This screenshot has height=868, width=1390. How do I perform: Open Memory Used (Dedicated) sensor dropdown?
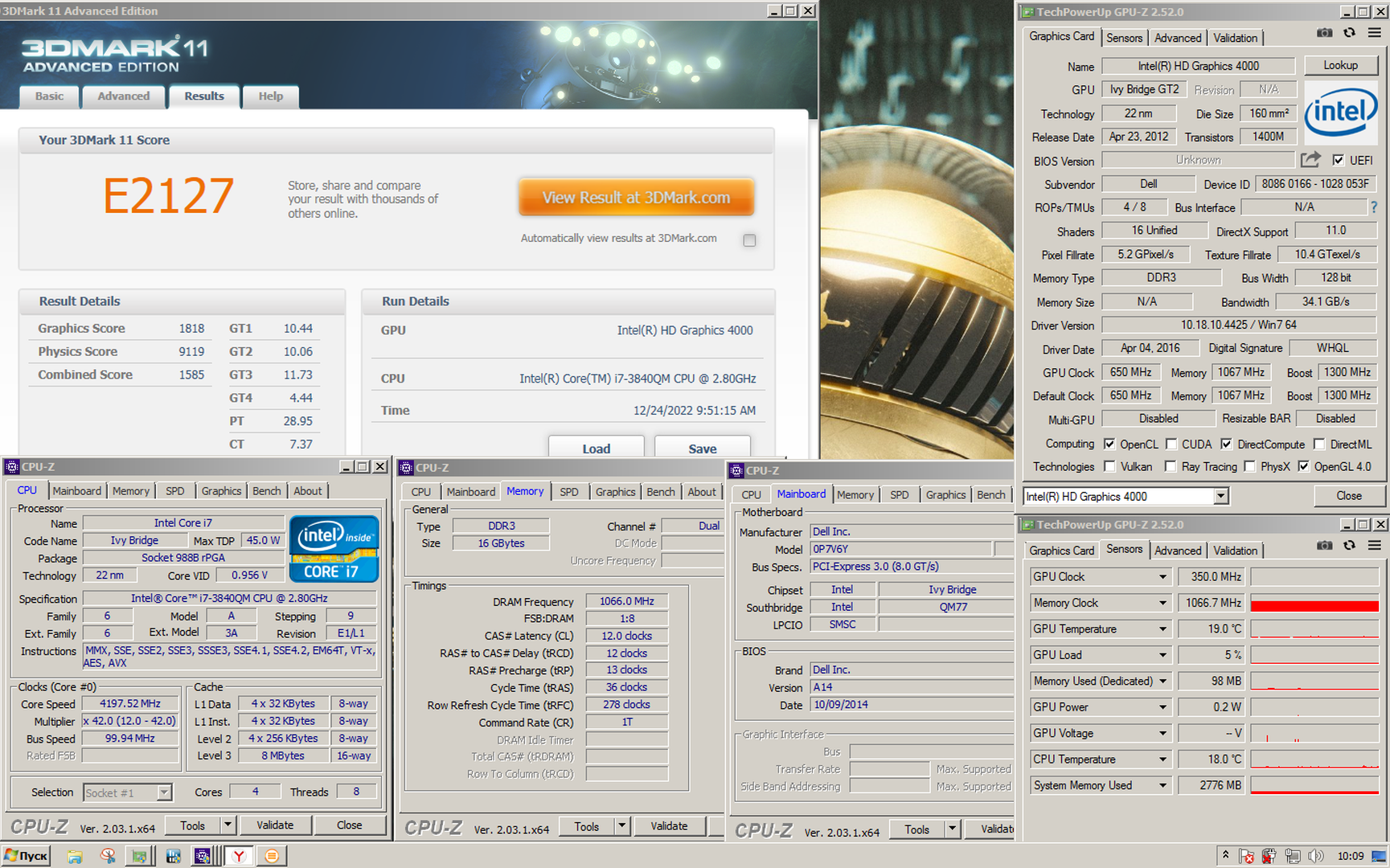(x=1162, y=681)
